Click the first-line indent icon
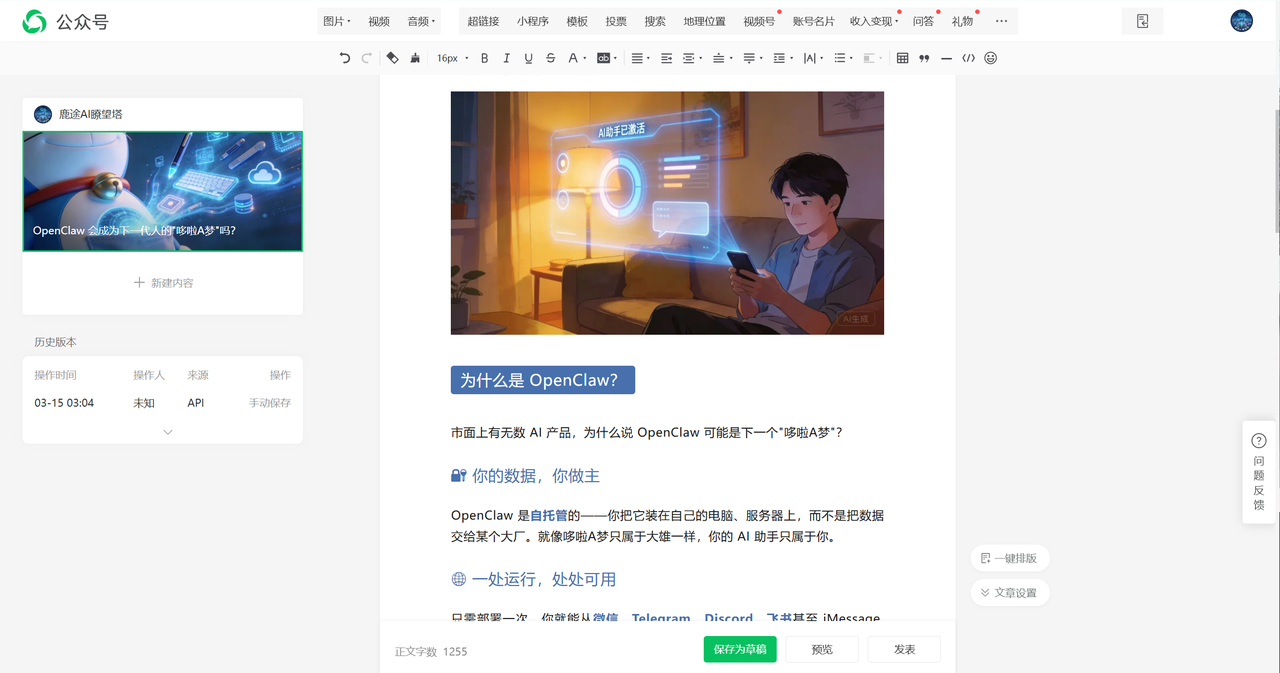Viewport: 1280px width, 673px height. click(x=666, y=58)
